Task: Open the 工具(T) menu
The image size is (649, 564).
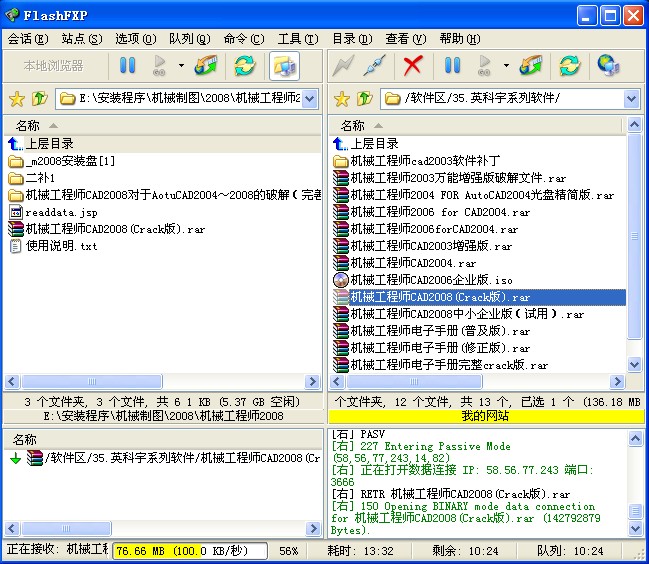Action: (x=298, y=39)
